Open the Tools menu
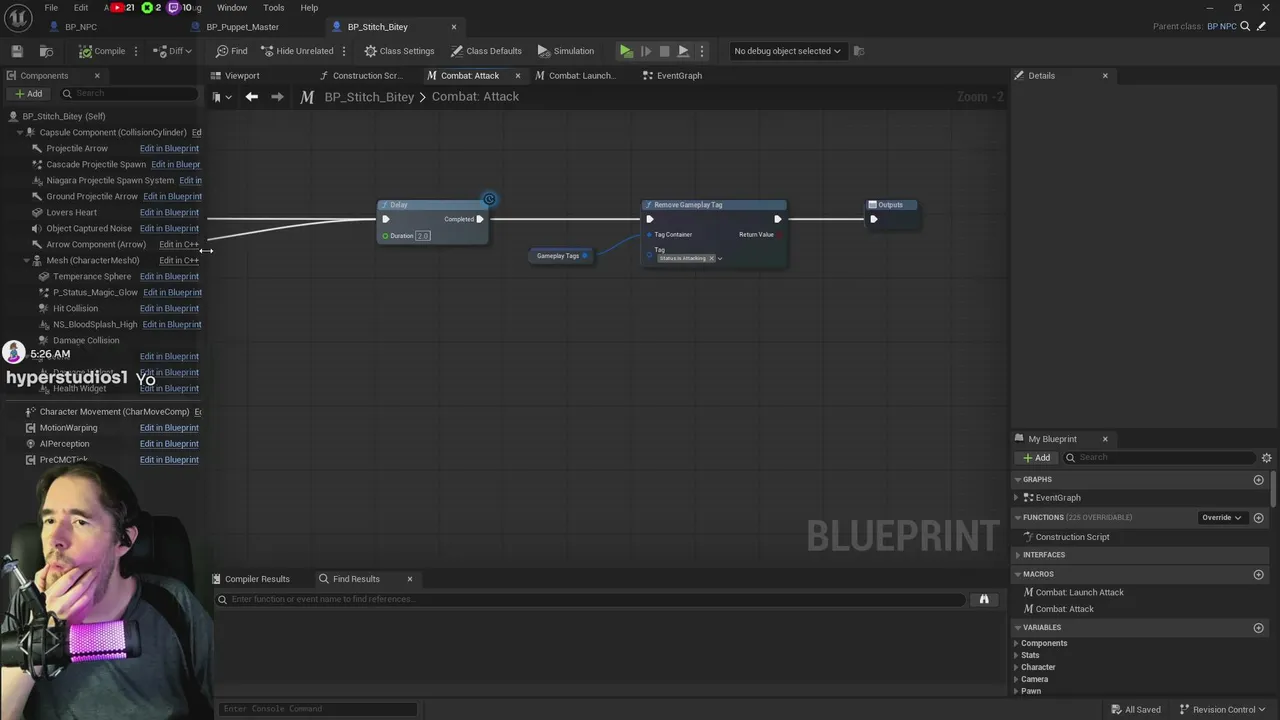1280x720 pixels. tap(274, 8)
